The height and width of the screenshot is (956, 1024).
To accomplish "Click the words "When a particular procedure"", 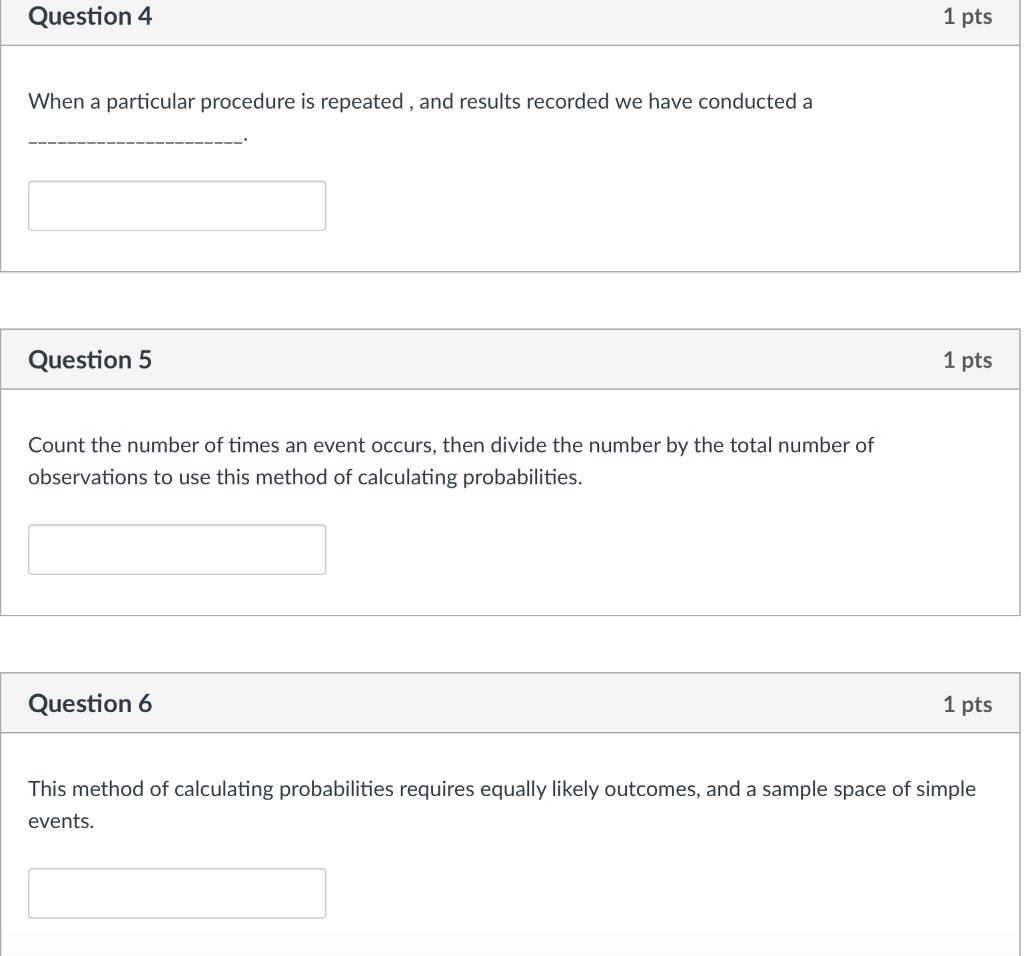I will (x=142, y=102).
